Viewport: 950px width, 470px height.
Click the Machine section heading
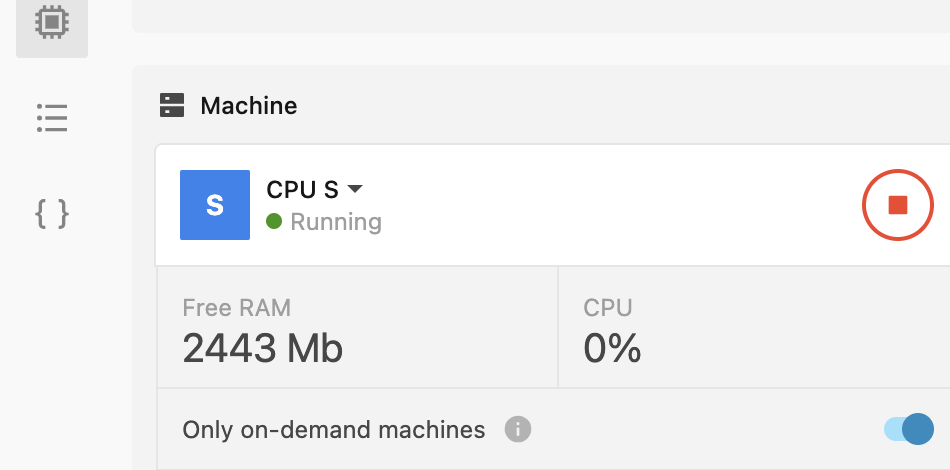pyautogui.click(x=248, y=106)
